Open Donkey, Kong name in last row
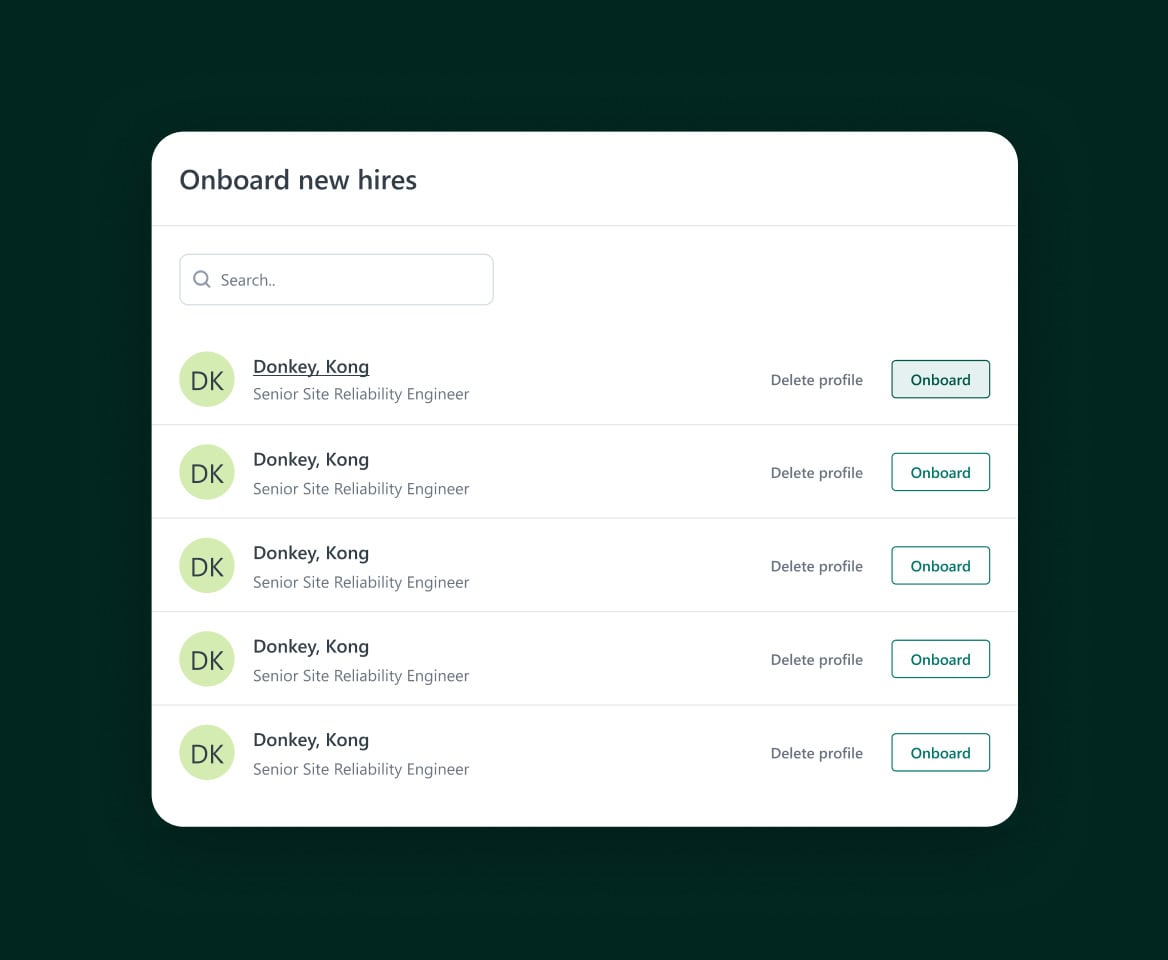This screenshot has height=960, width=1168. click(311, 740)
